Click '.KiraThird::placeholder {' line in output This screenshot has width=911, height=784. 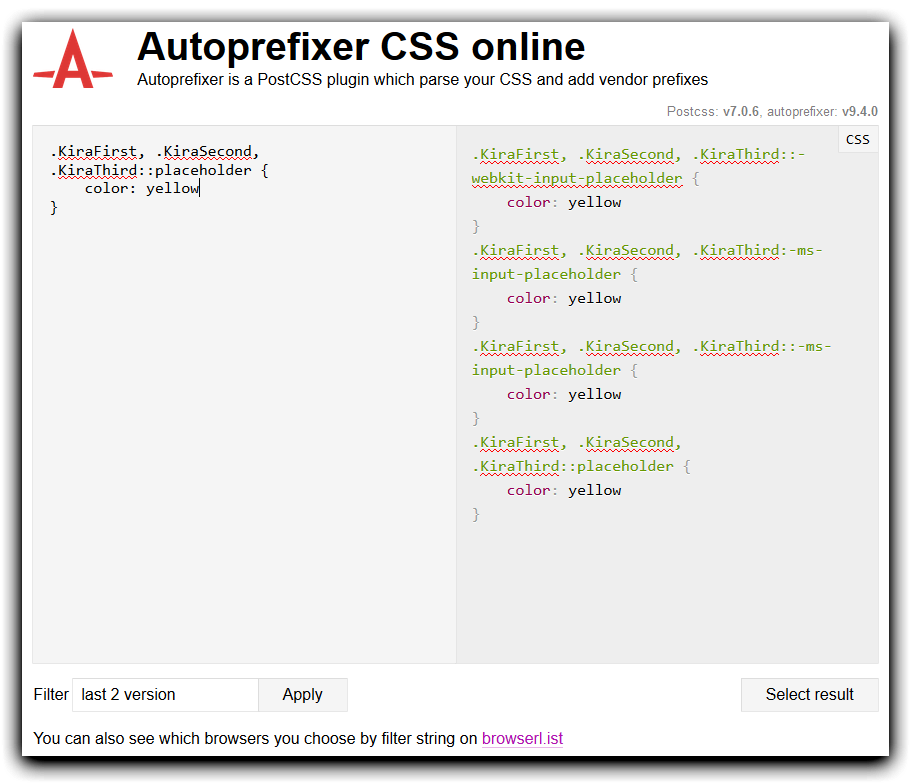(582, 466)
